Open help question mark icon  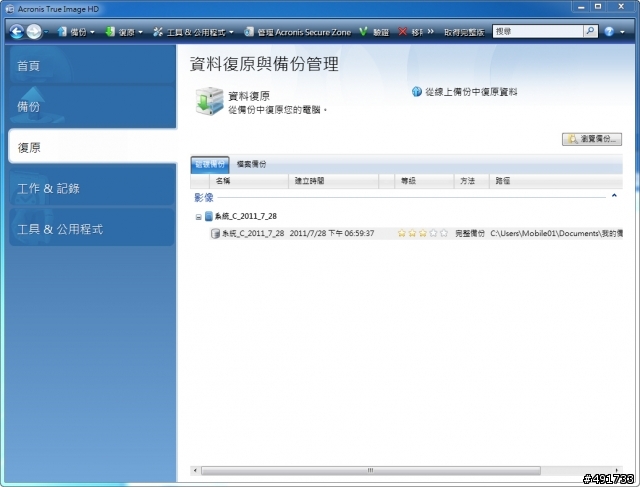point(609,31)
